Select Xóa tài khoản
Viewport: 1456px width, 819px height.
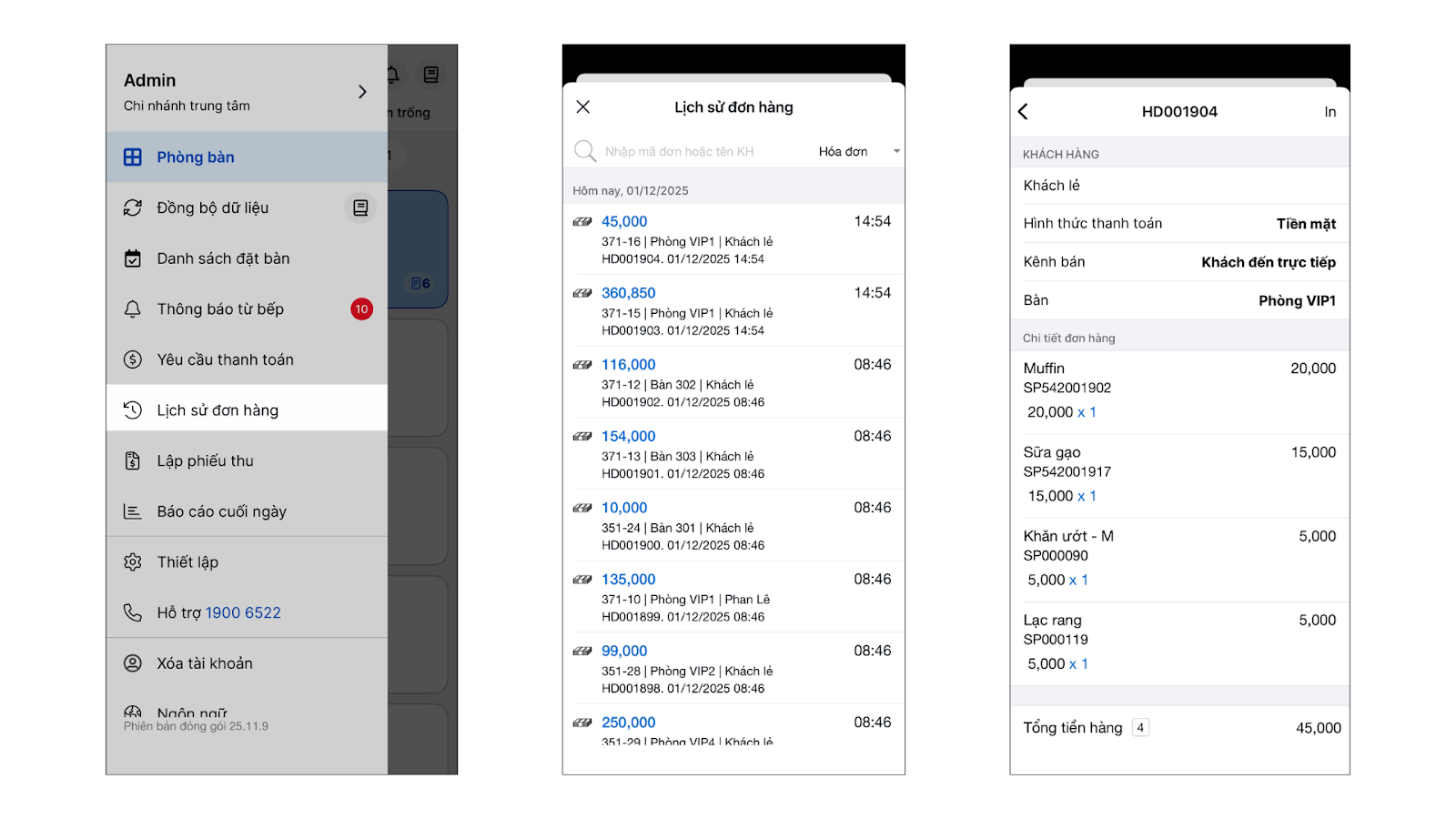(x=247, y=663)
